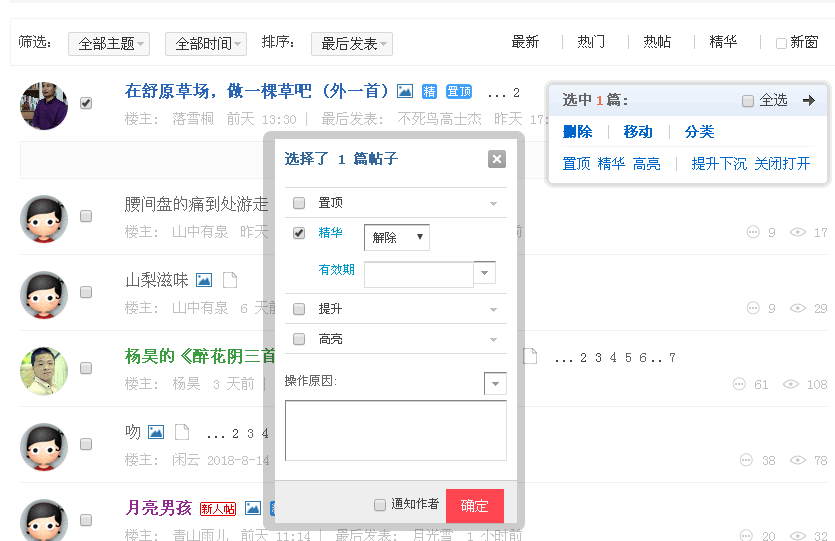Click the 新人帖 badge
The width and height of the screenshot is (835, 541).
[218, 509]
